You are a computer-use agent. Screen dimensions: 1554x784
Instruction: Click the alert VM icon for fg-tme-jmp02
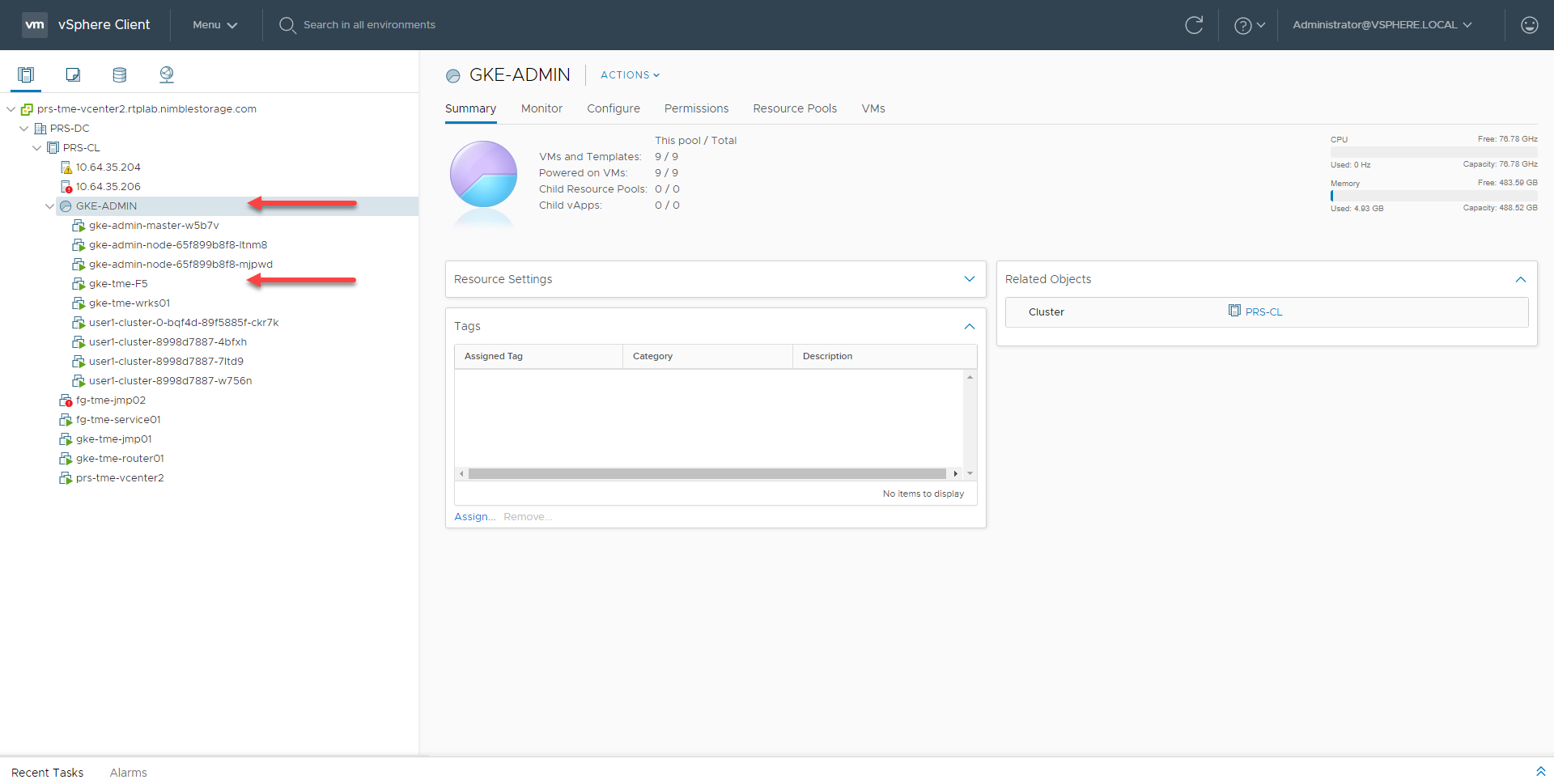click(x=66, y=400)
